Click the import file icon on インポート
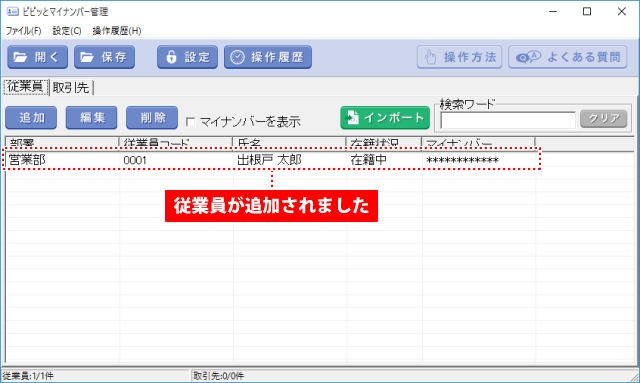Viewport: 640px width, 383px height. coord(352,118)
